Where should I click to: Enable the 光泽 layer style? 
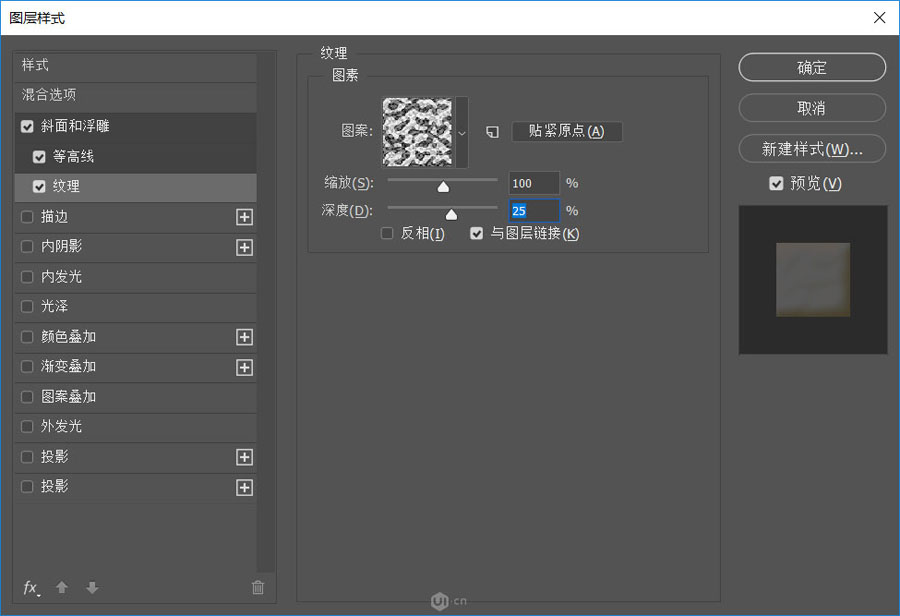click(28, 307)
